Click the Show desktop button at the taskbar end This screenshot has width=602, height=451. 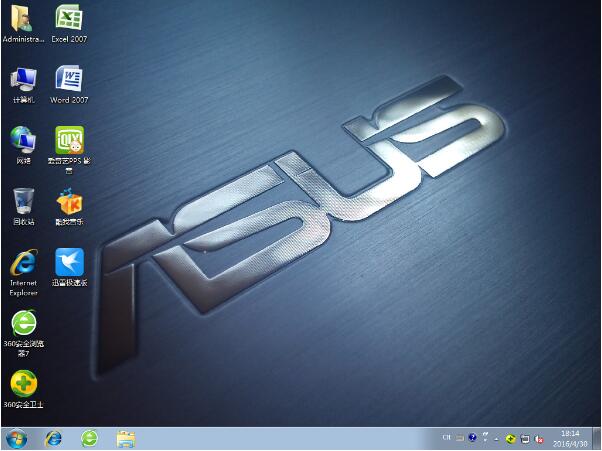596,439
